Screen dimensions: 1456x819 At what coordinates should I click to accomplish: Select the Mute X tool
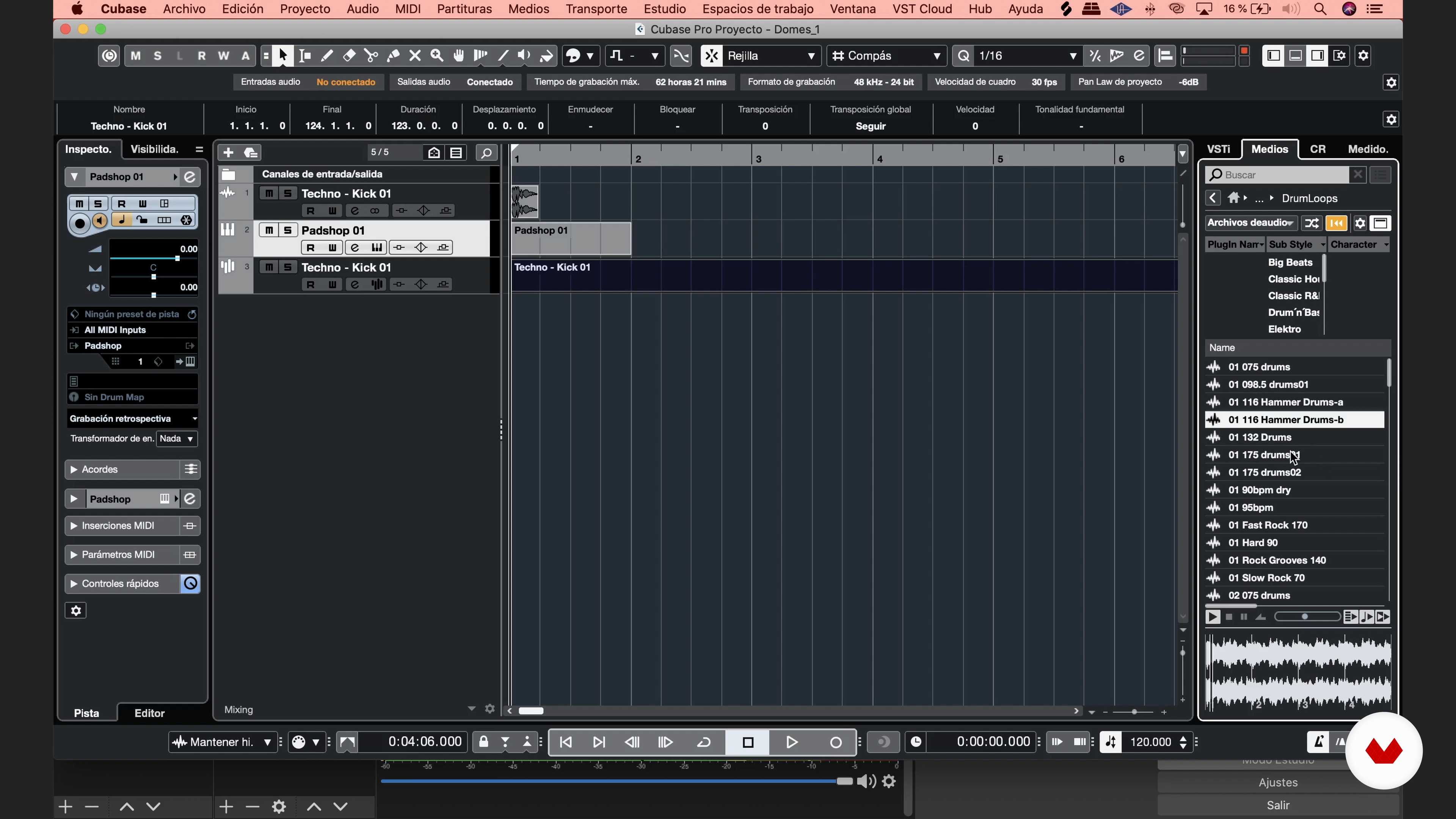[415, 55]
